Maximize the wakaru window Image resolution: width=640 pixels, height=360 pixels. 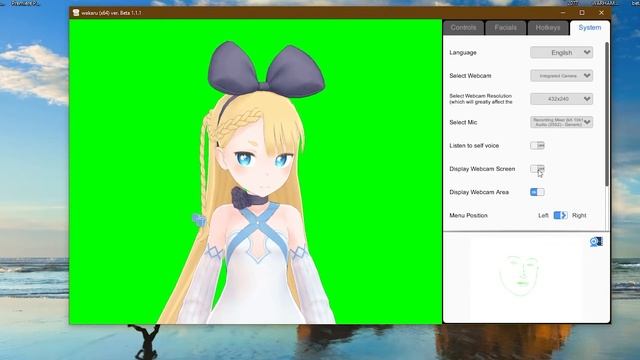(x=582, y=13)
